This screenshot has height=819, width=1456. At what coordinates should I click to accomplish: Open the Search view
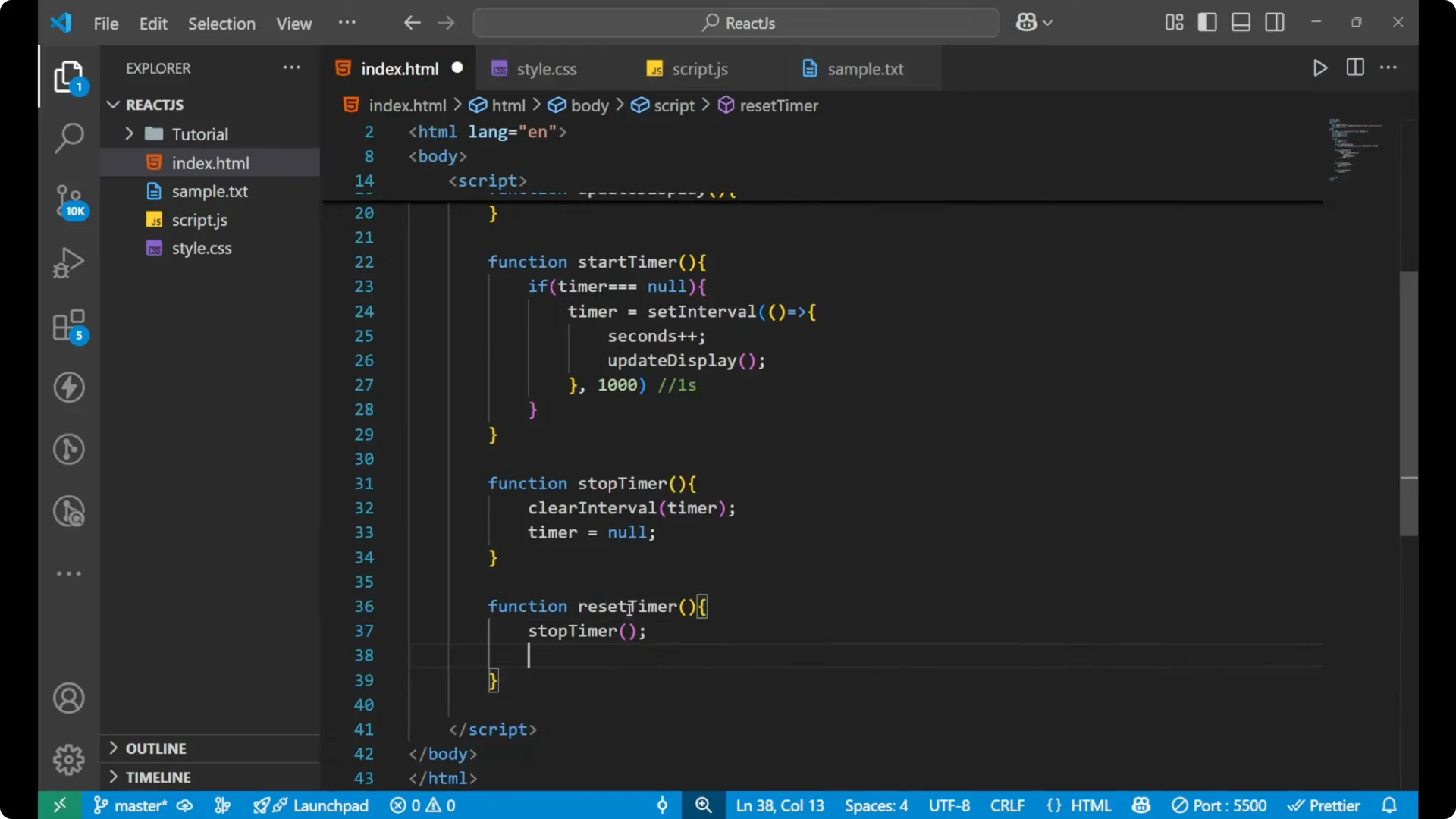(68, 138)
